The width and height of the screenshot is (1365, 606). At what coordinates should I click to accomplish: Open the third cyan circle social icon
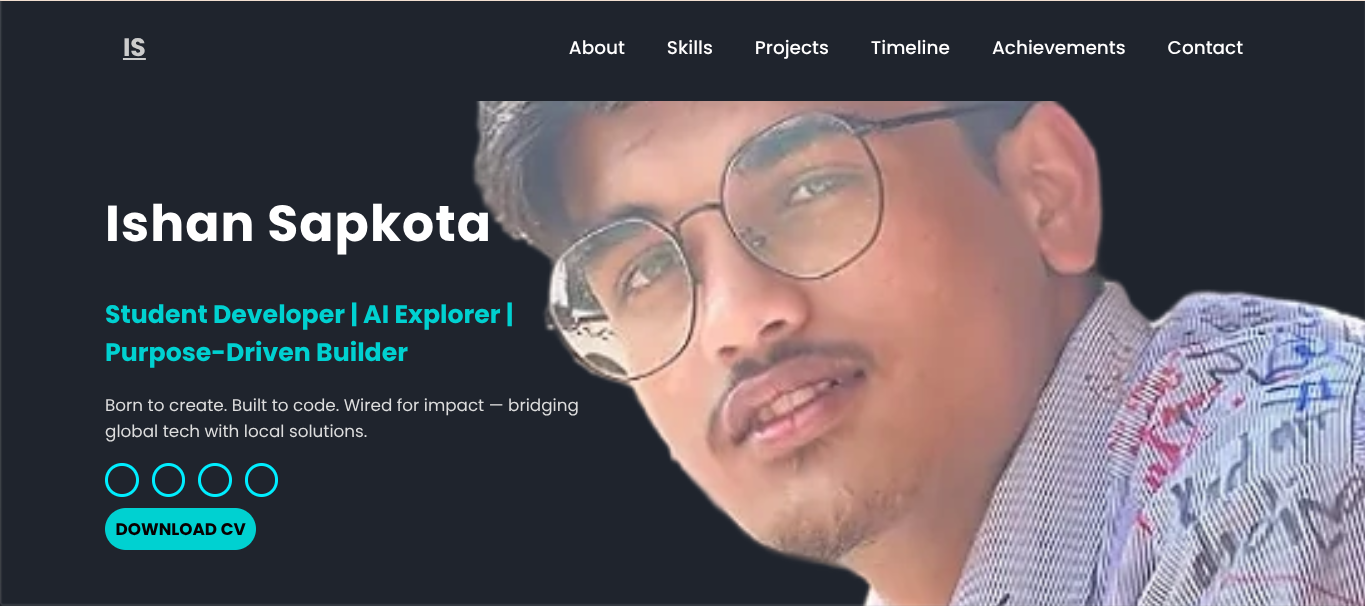coord(215,480)
